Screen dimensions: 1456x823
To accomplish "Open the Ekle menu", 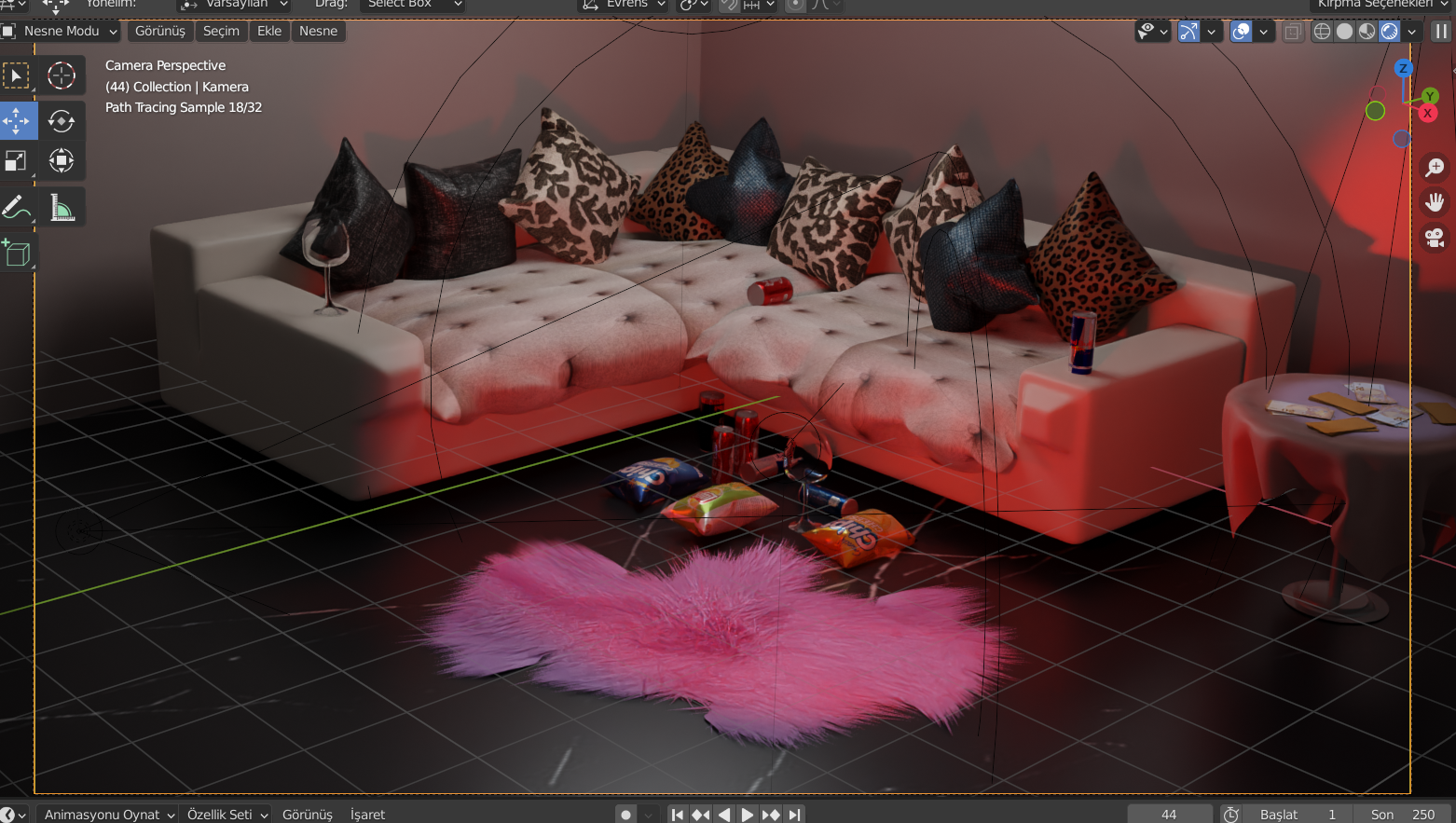I will [x=269, y=31].
